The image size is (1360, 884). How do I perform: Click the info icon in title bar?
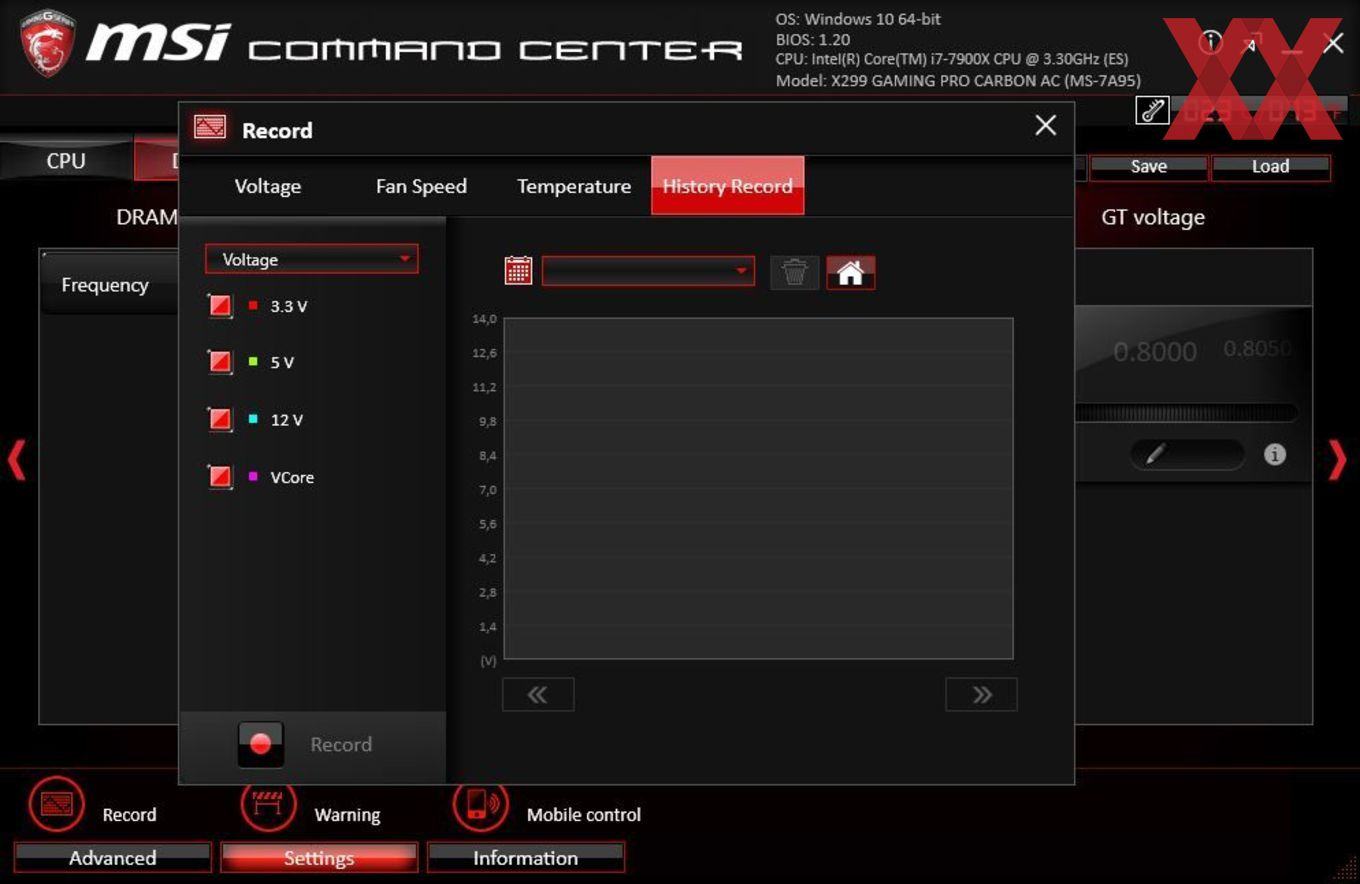(x=1211, y=41)
